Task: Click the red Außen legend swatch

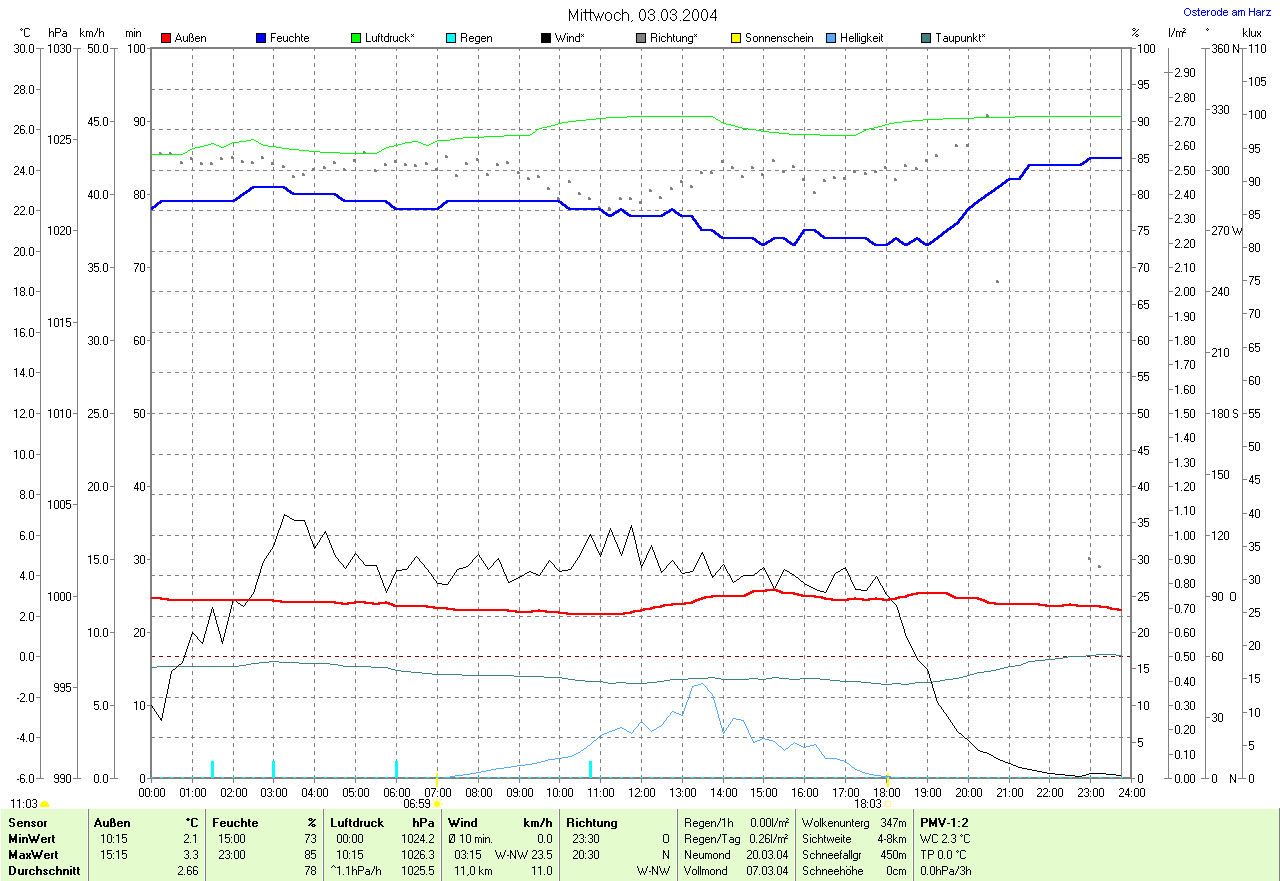Action: pos(166,38)
